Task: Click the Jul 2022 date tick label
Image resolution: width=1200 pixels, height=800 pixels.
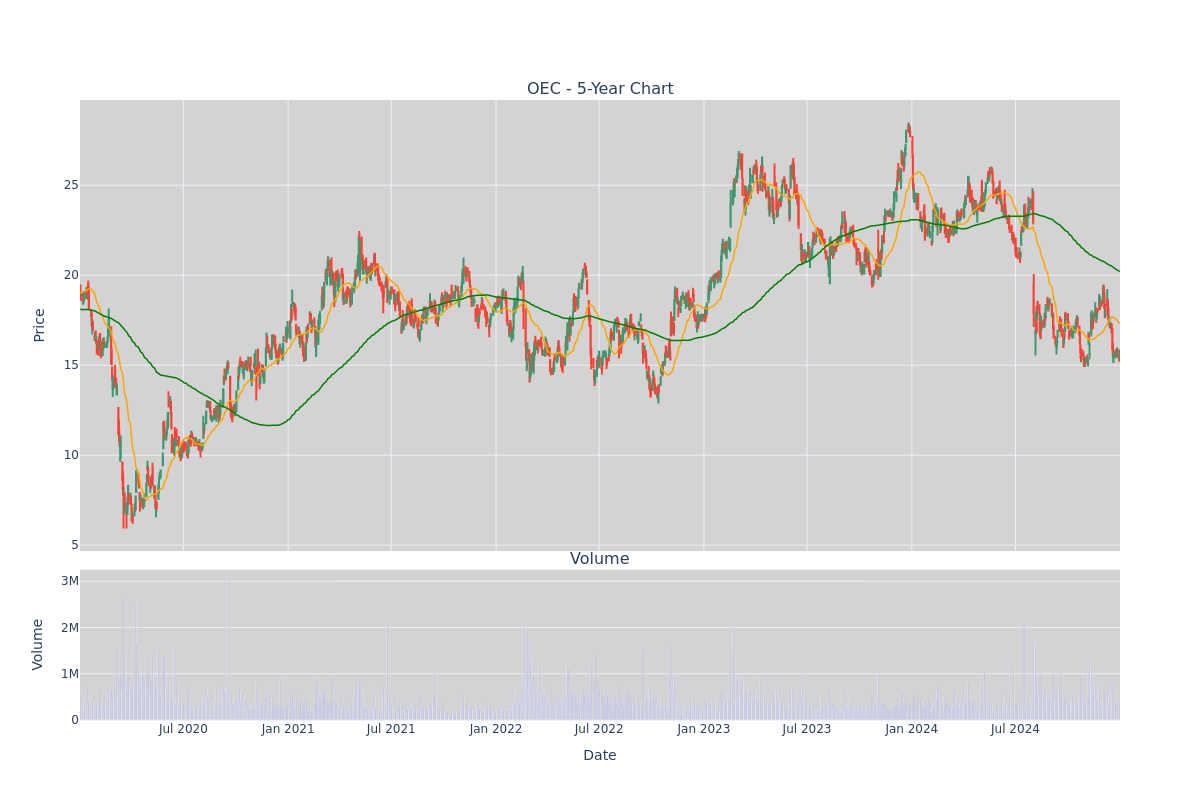Action: pos(599,729)
